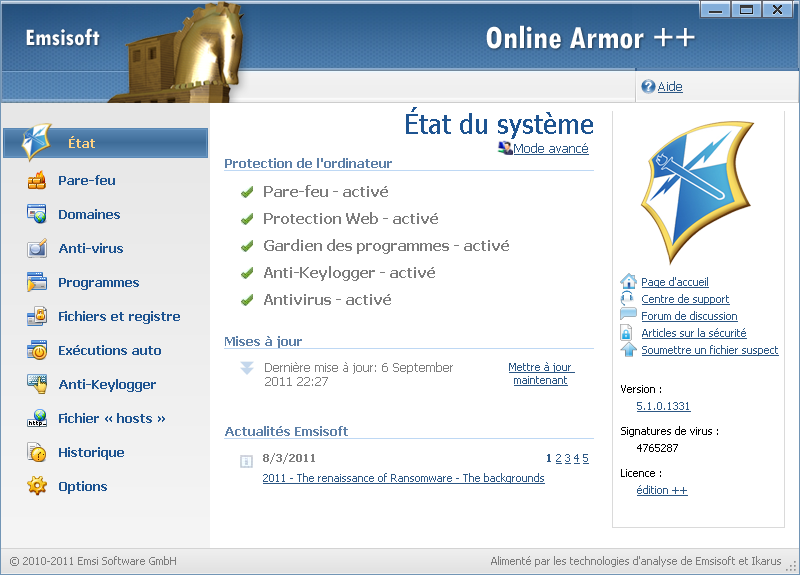Click the Mode avancé user icon
The image size is (800, 575).
click(505, 148)
